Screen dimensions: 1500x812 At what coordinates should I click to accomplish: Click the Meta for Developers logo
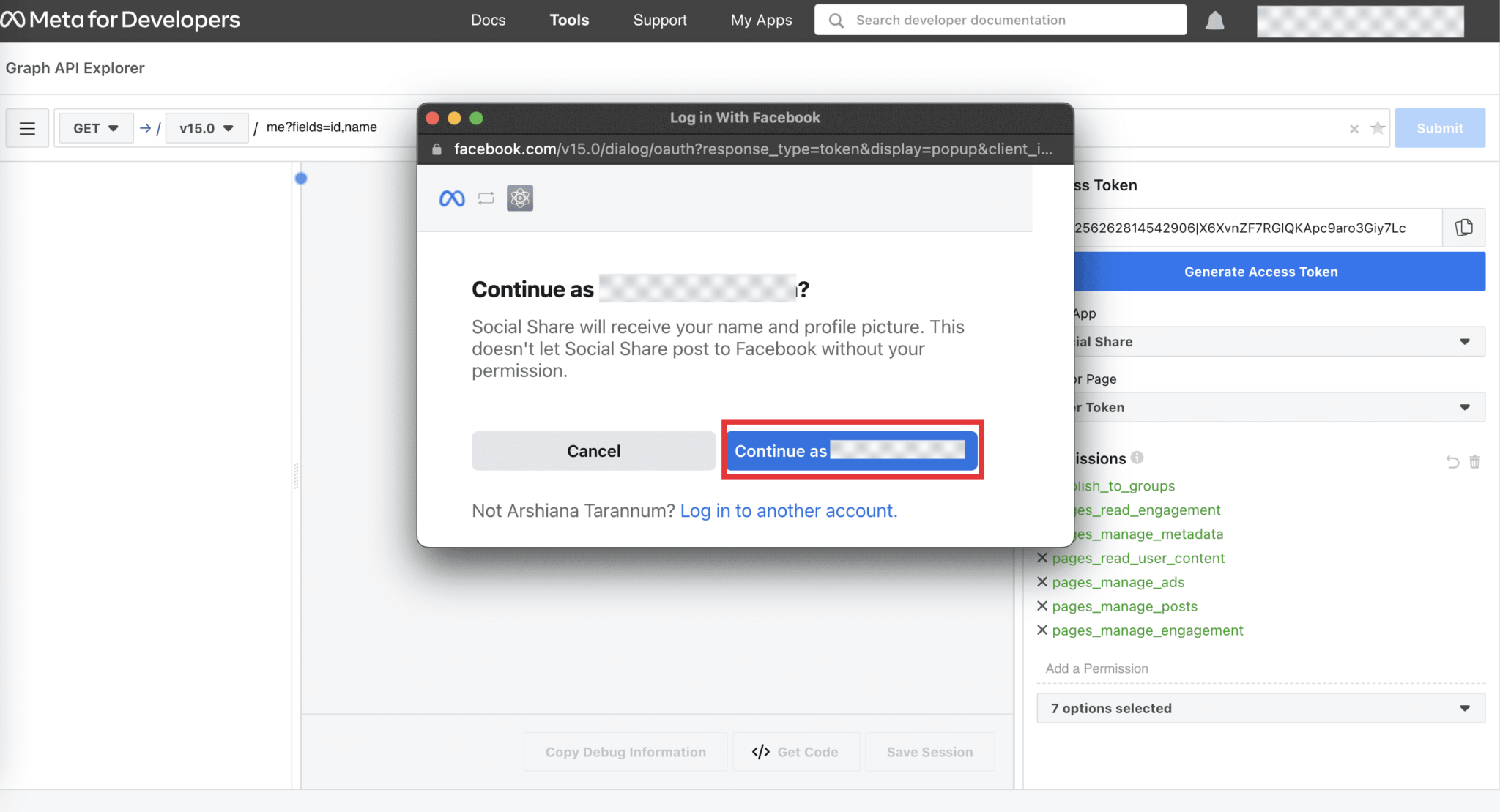click(121, 20)
